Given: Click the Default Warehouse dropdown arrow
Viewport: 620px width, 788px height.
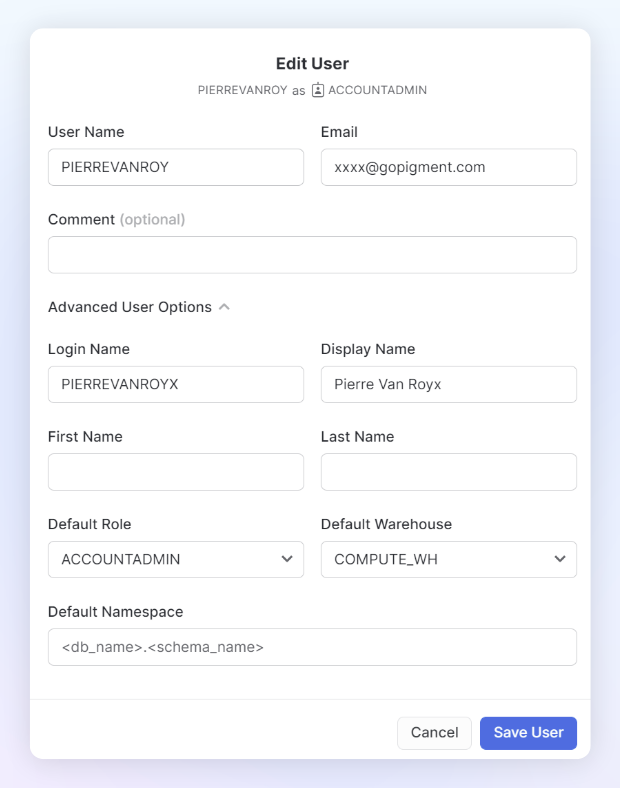Looking at the screenshot, I should click(x=560, y=559).
